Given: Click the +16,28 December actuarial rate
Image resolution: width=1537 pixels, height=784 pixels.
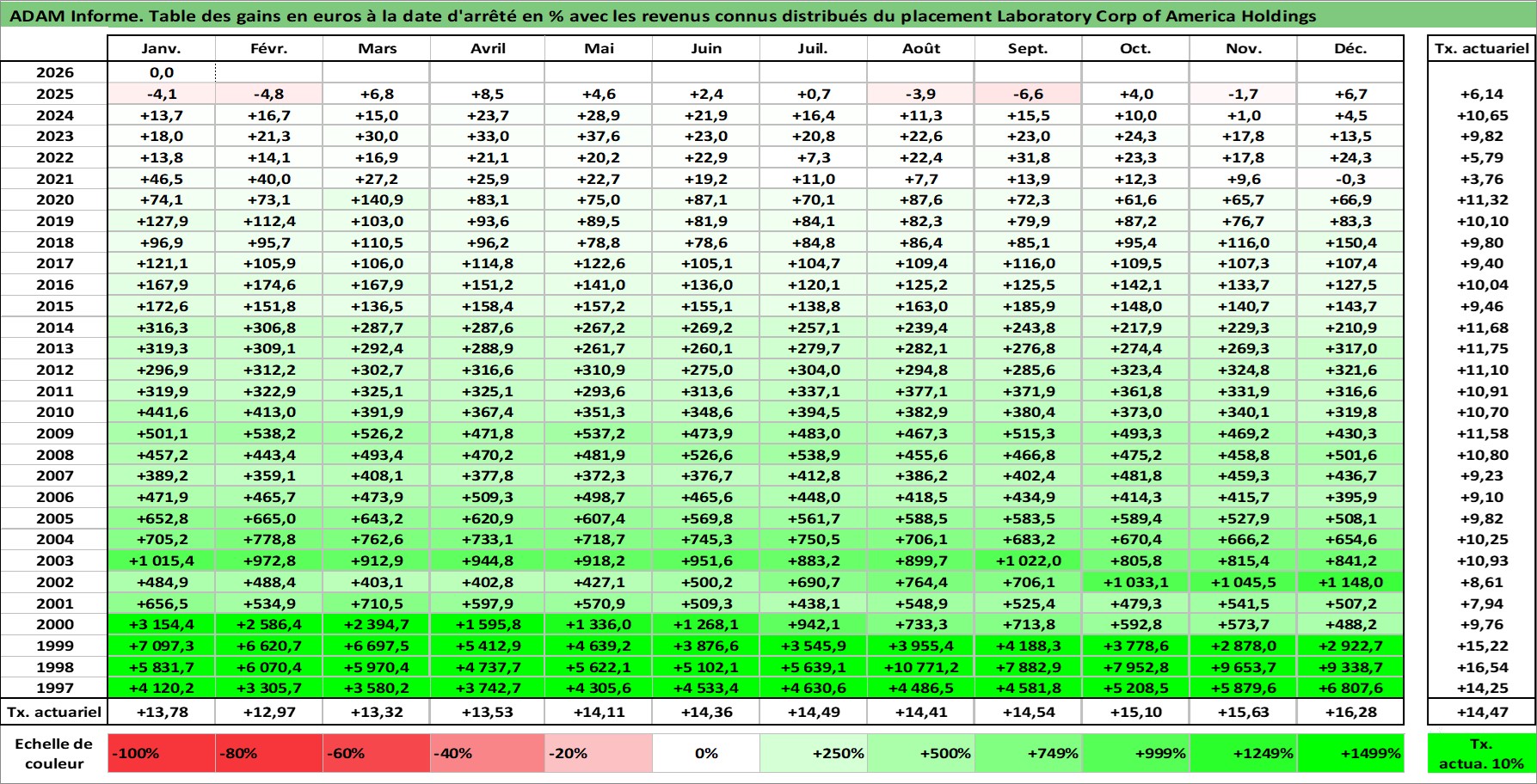Looking at the screenshot, I should click(1350, 712).
